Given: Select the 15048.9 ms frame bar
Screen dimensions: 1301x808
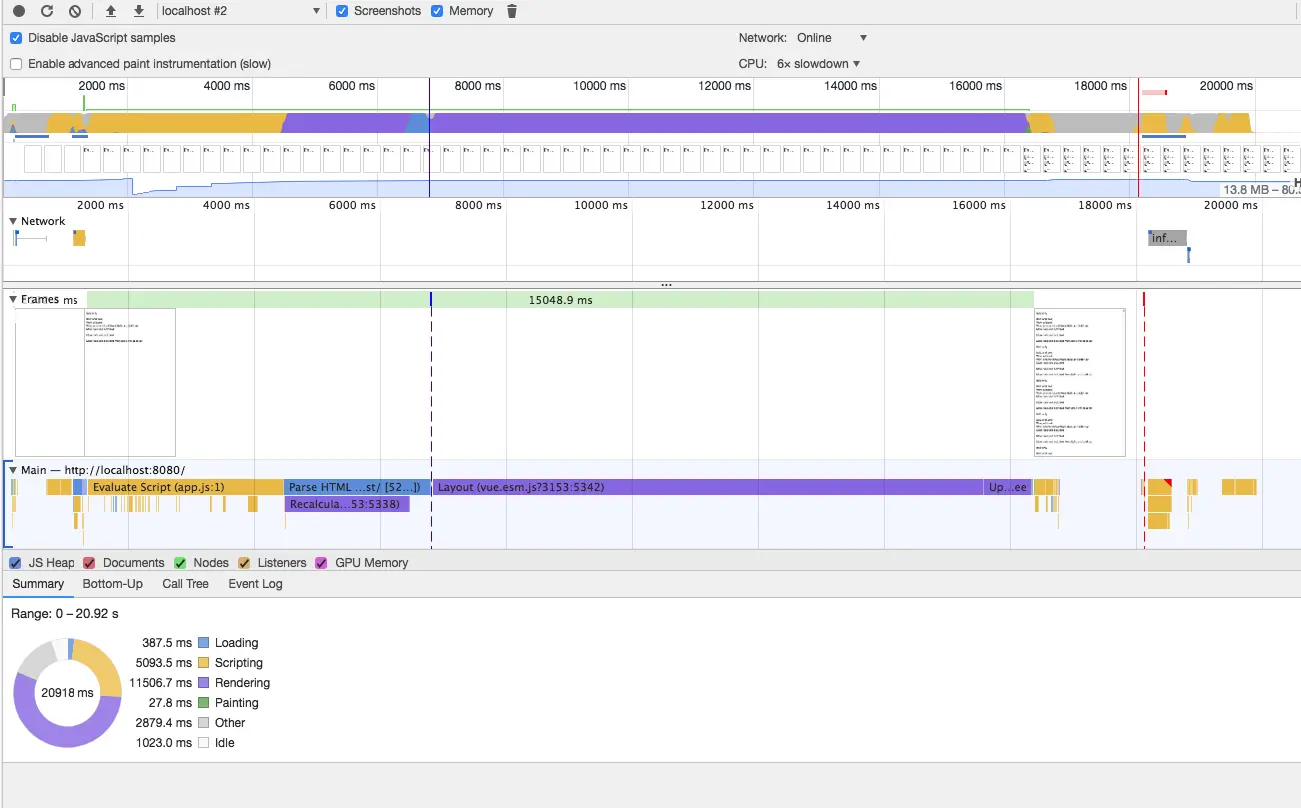Looking at the screenshot, I should point(560,300).
